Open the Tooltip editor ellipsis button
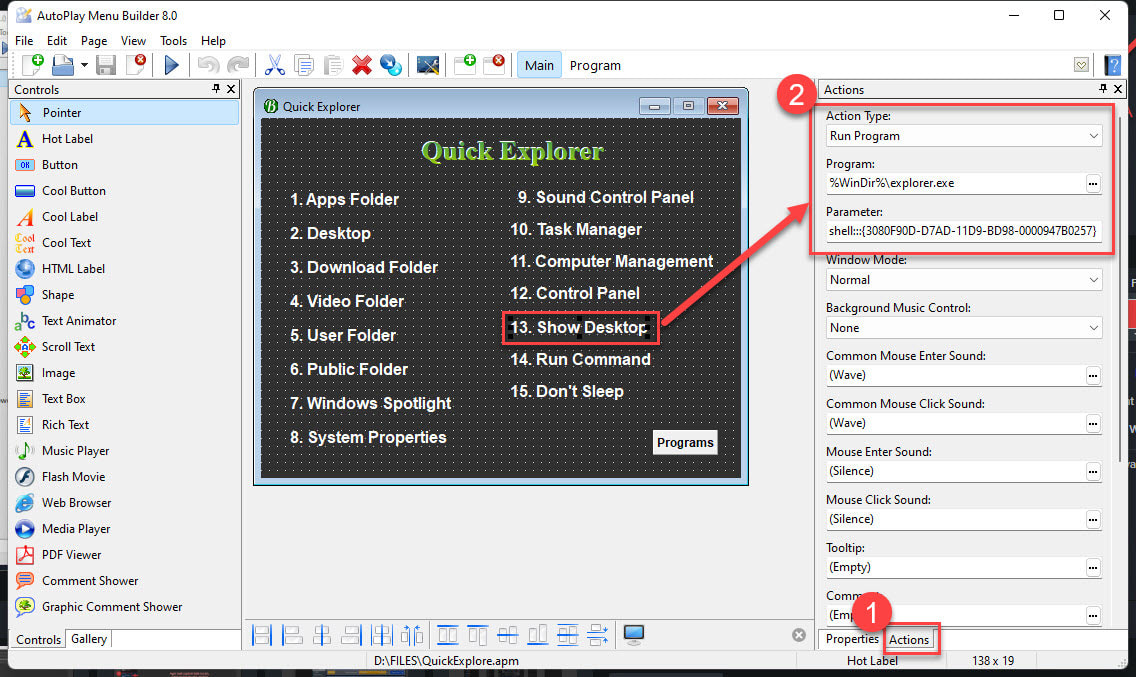 tap(1093, 567)
